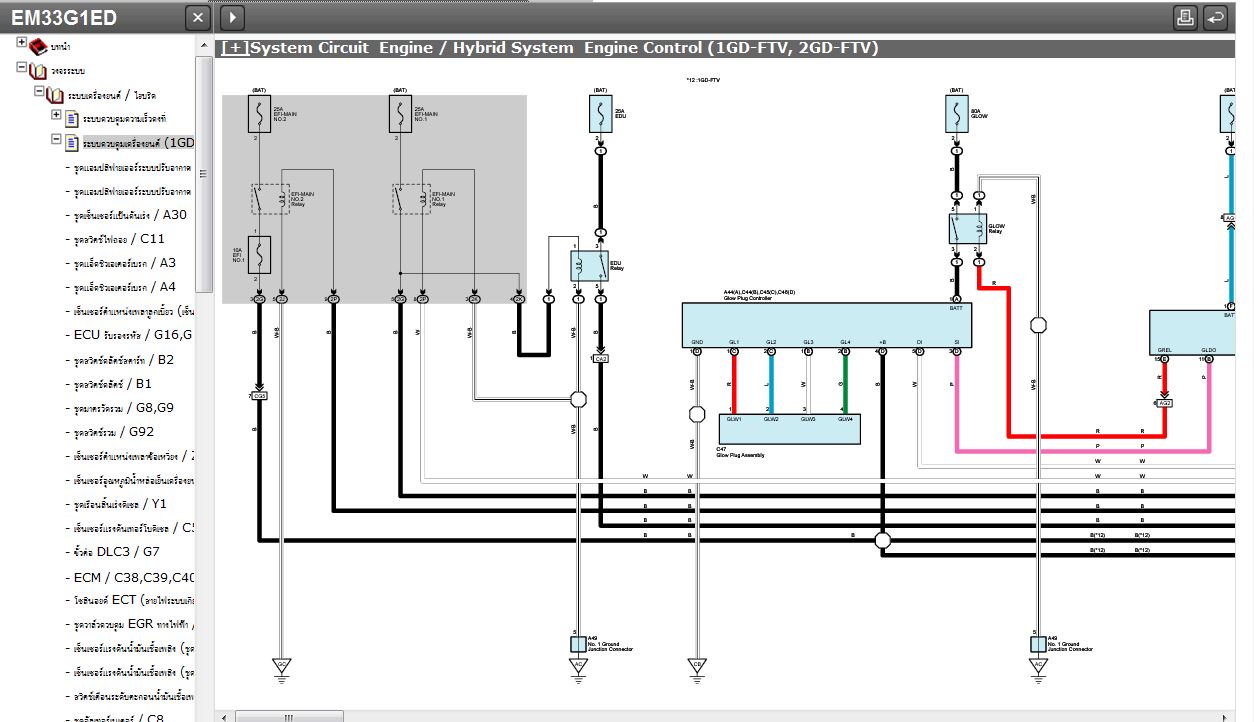Click the print icon in top-right toolbar

[x=1185, y=17]
